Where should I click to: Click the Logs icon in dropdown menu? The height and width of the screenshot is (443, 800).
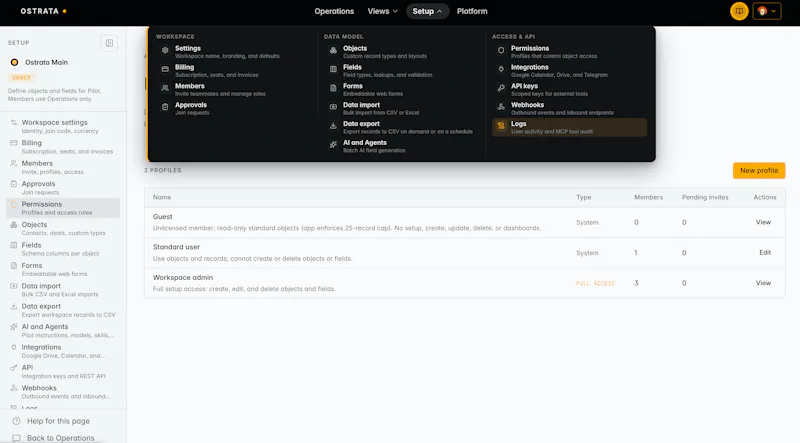(x=501, y=126)
